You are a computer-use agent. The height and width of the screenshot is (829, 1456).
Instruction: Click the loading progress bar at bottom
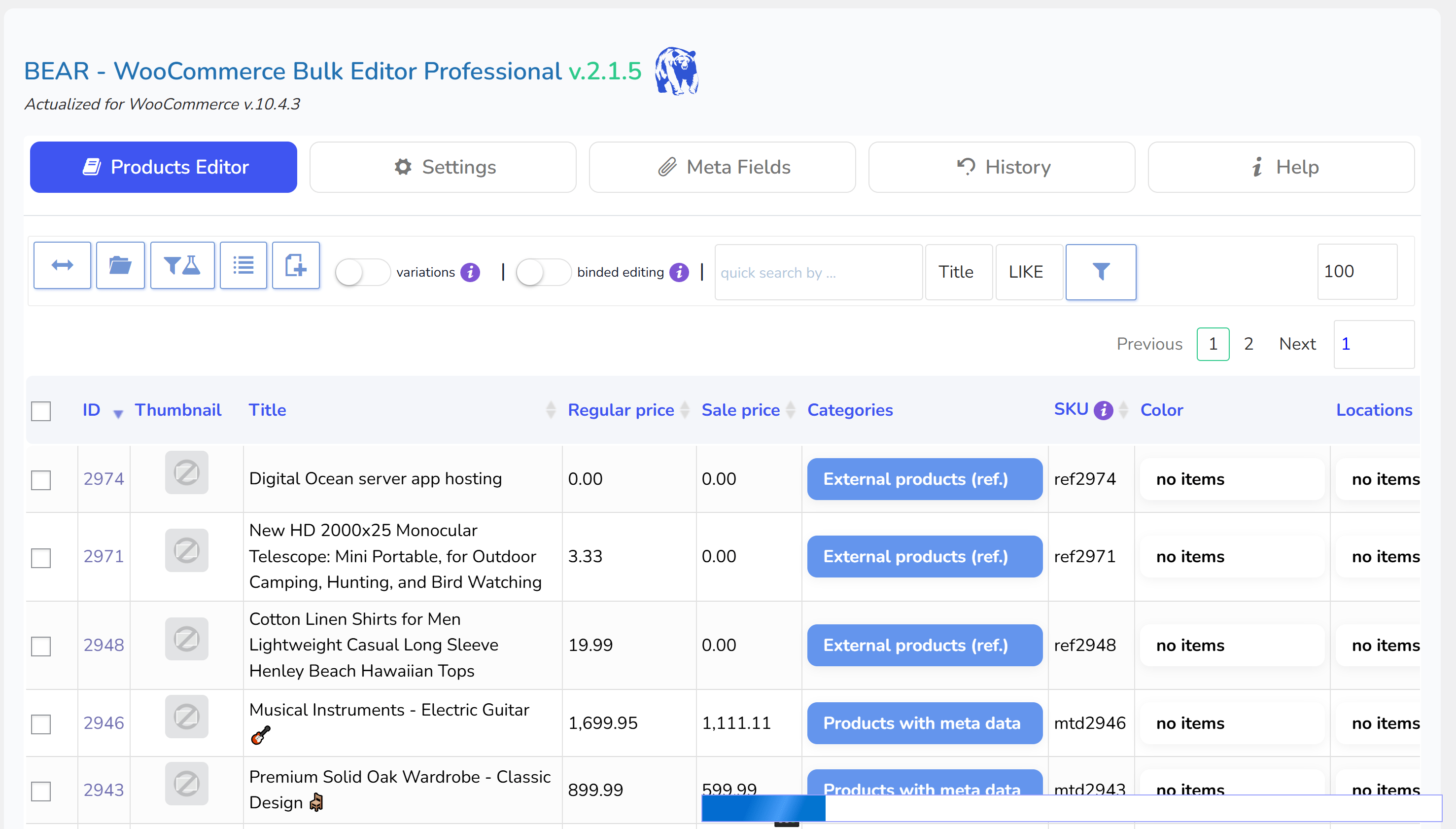tap(1071, 808)
